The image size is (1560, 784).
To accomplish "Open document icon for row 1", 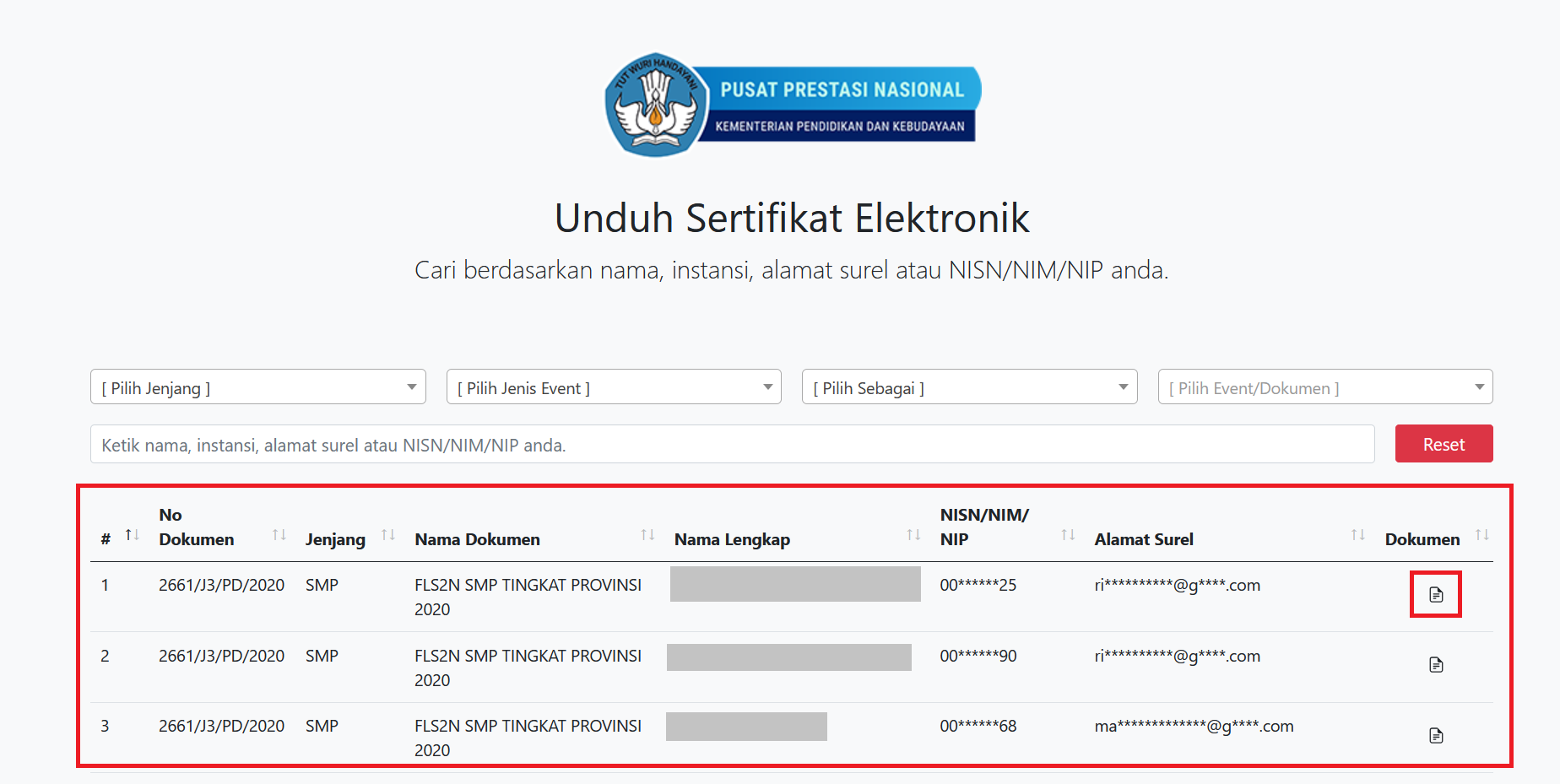I will 1436,595.
